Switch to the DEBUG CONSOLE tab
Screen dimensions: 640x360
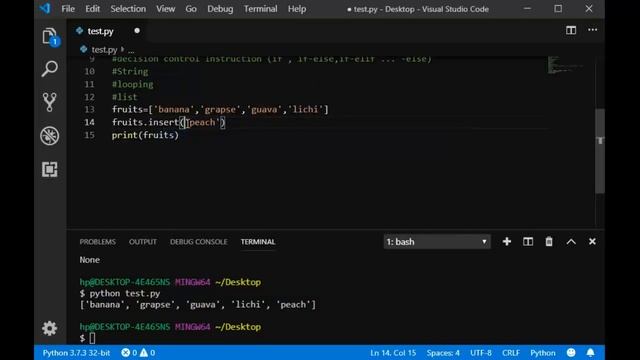point(198,242)
